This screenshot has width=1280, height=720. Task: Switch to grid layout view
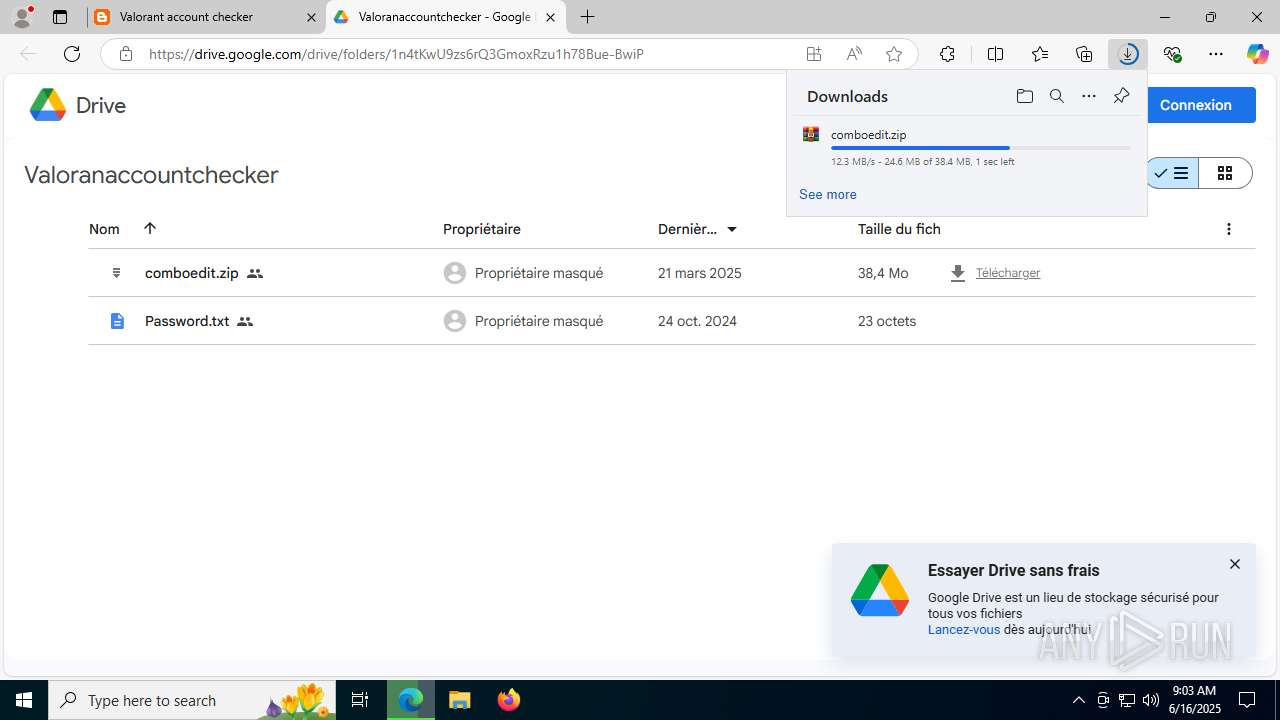1225,173
